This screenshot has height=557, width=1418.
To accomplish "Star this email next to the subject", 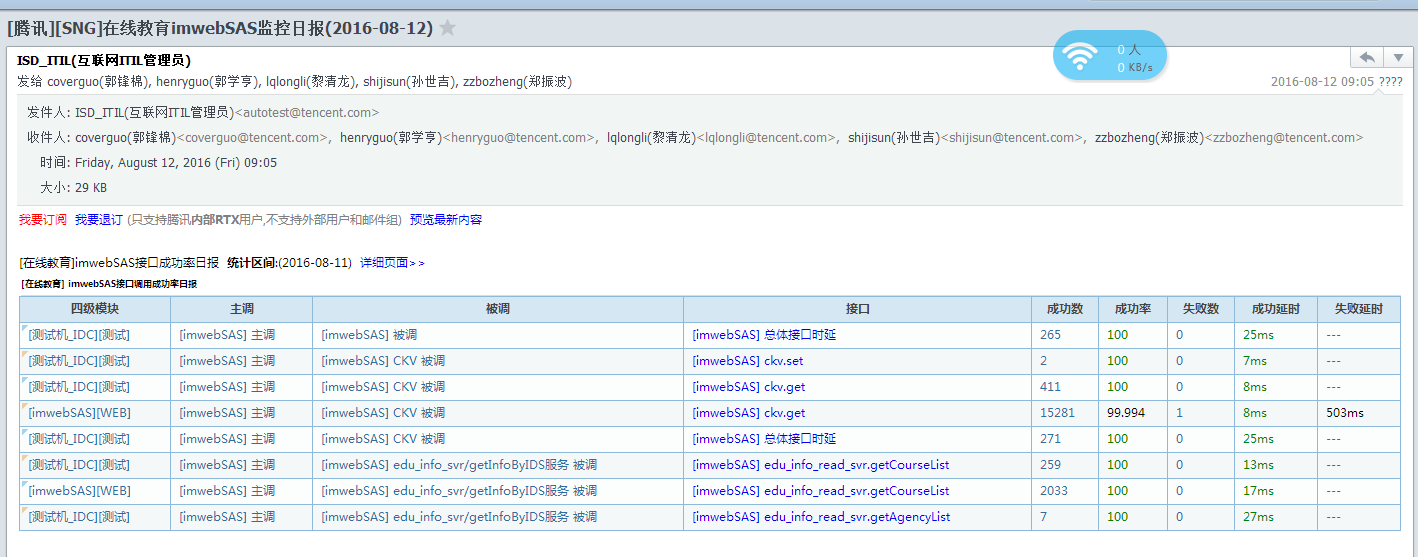I will [x=448, y=28].
